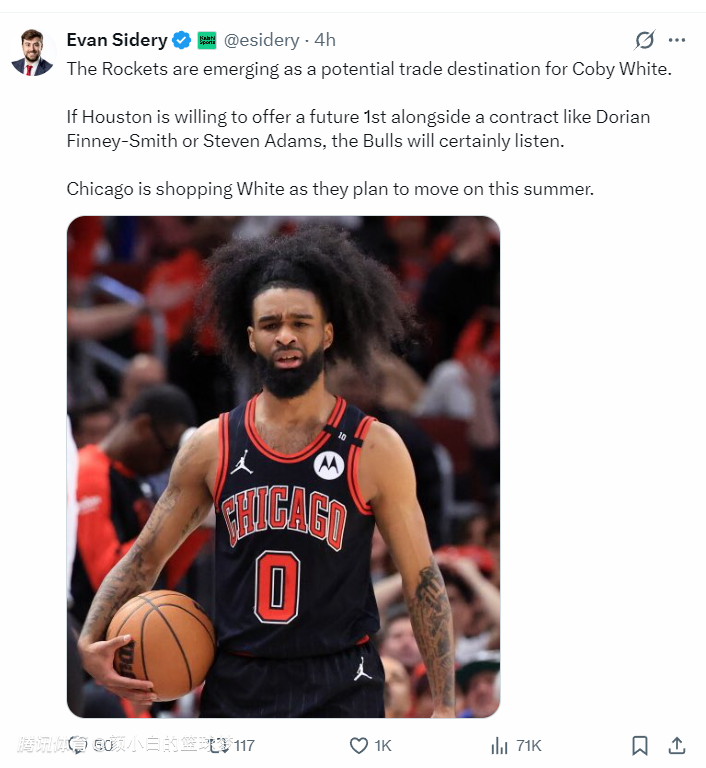Open the Coby White photo attachment
This screenshot has height=768, width=706.
[x=283, y=467]
